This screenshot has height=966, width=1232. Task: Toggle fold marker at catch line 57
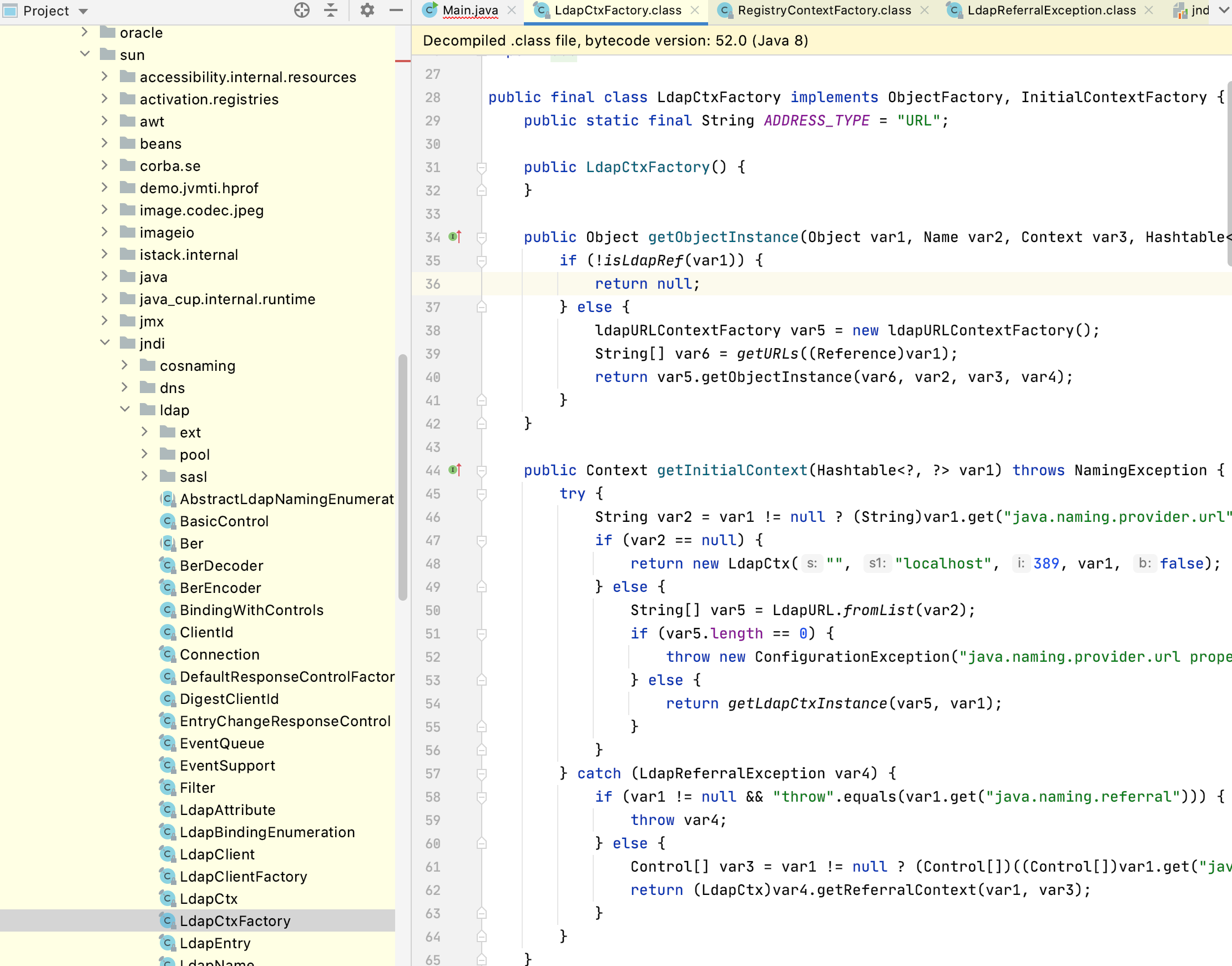point(482,773)
